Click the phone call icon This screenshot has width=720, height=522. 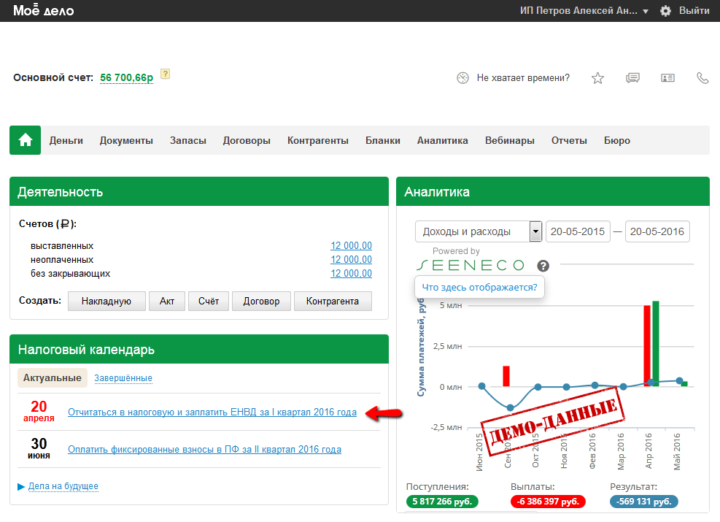pyautogui.click(x=703, y=78)
